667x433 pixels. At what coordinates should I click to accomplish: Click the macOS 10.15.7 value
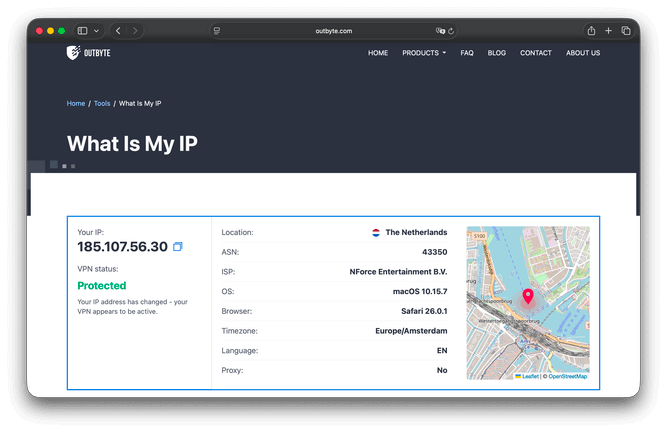420,291
